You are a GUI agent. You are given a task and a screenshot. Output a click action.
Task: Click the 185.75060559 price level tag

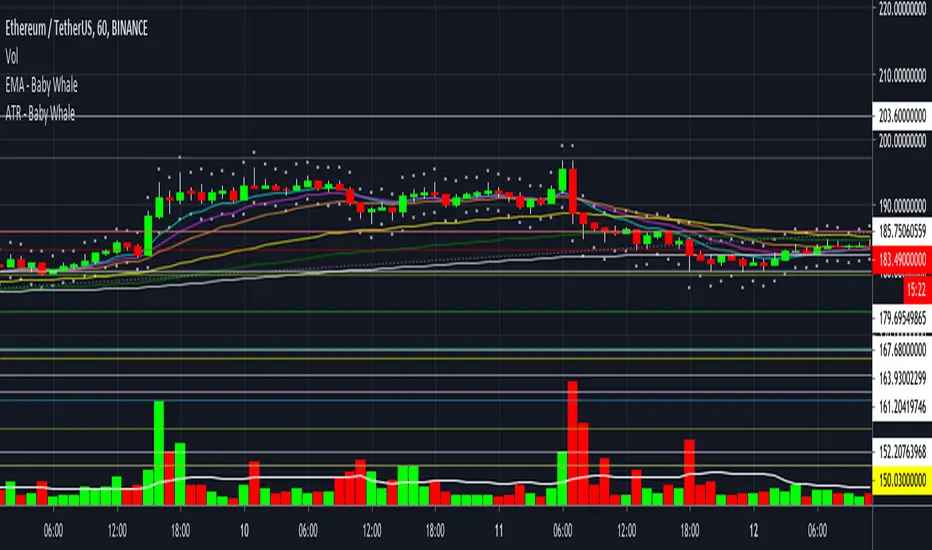[x=902, y=231]
